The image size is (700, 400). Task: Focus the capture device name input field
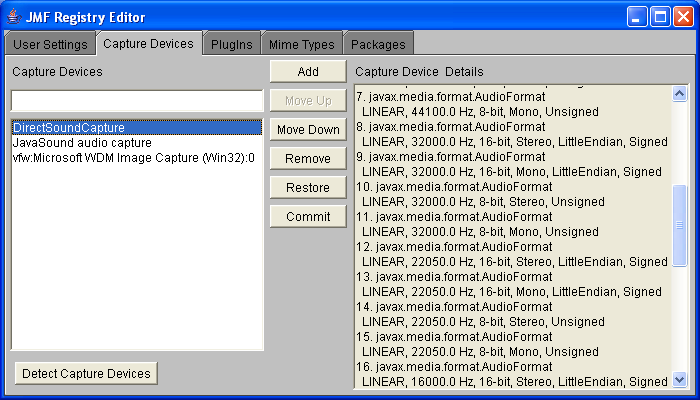pyautogui.click(x=137, y=100)
